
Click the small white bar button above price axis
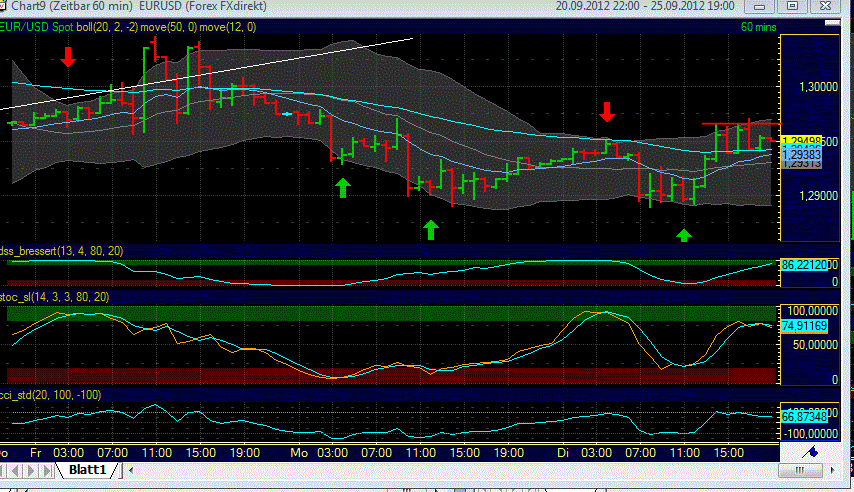[832, 23]
